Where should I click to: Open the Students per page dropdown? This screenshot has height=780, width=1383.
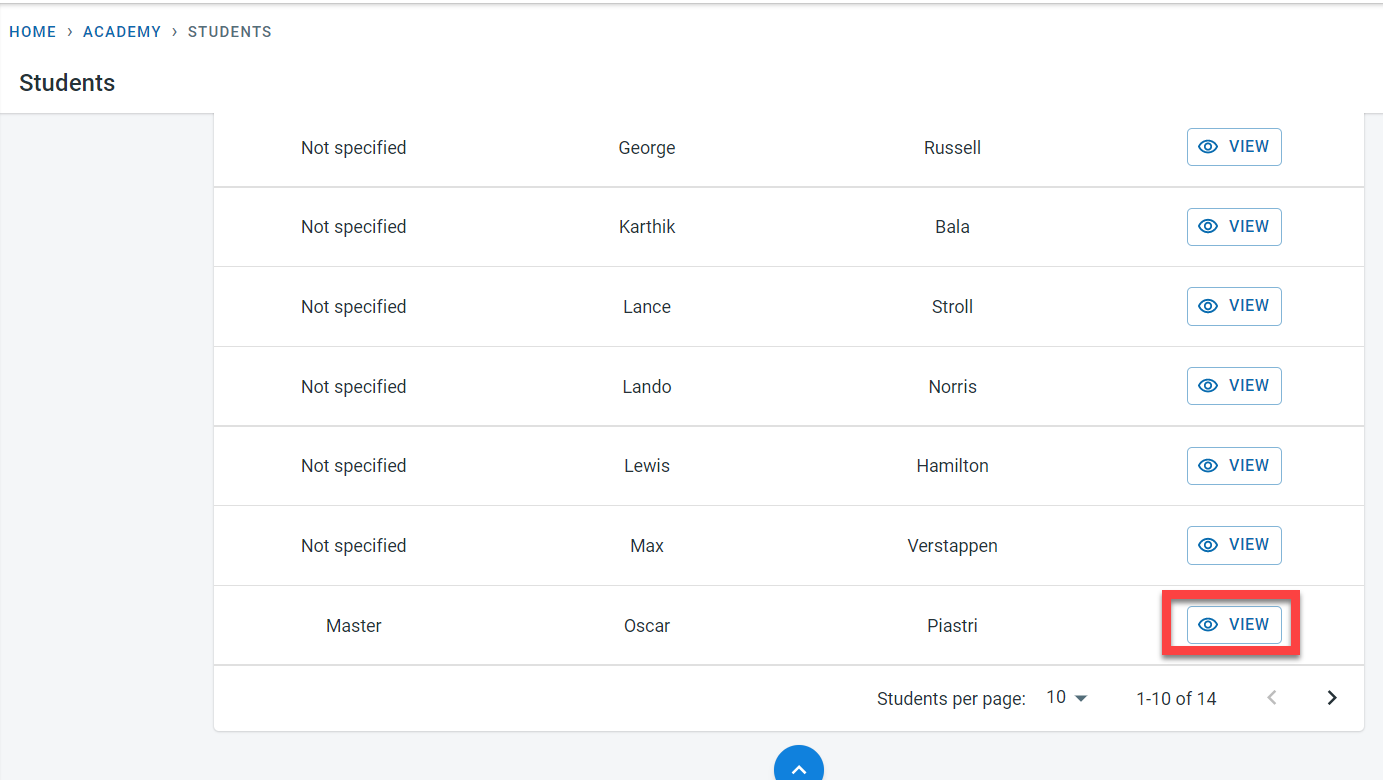1066,698
